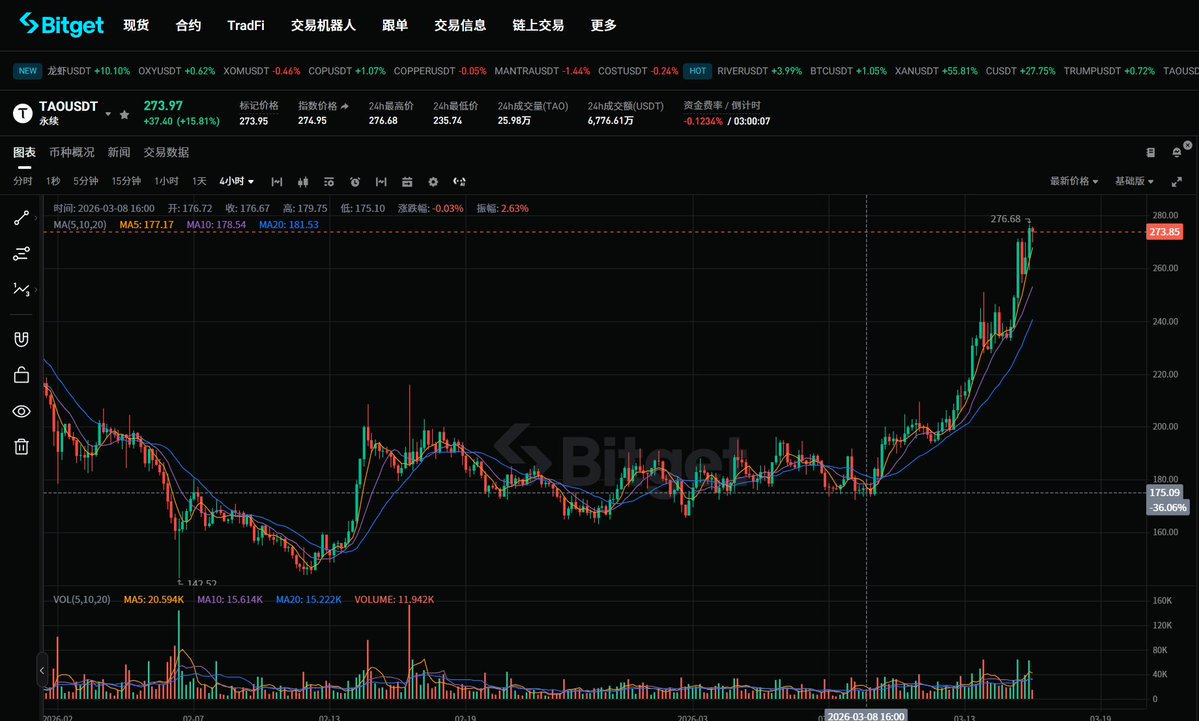1199x721 pixels.
Task: Open the 最新价格 price type dropdown
Action: (1074, 181)
